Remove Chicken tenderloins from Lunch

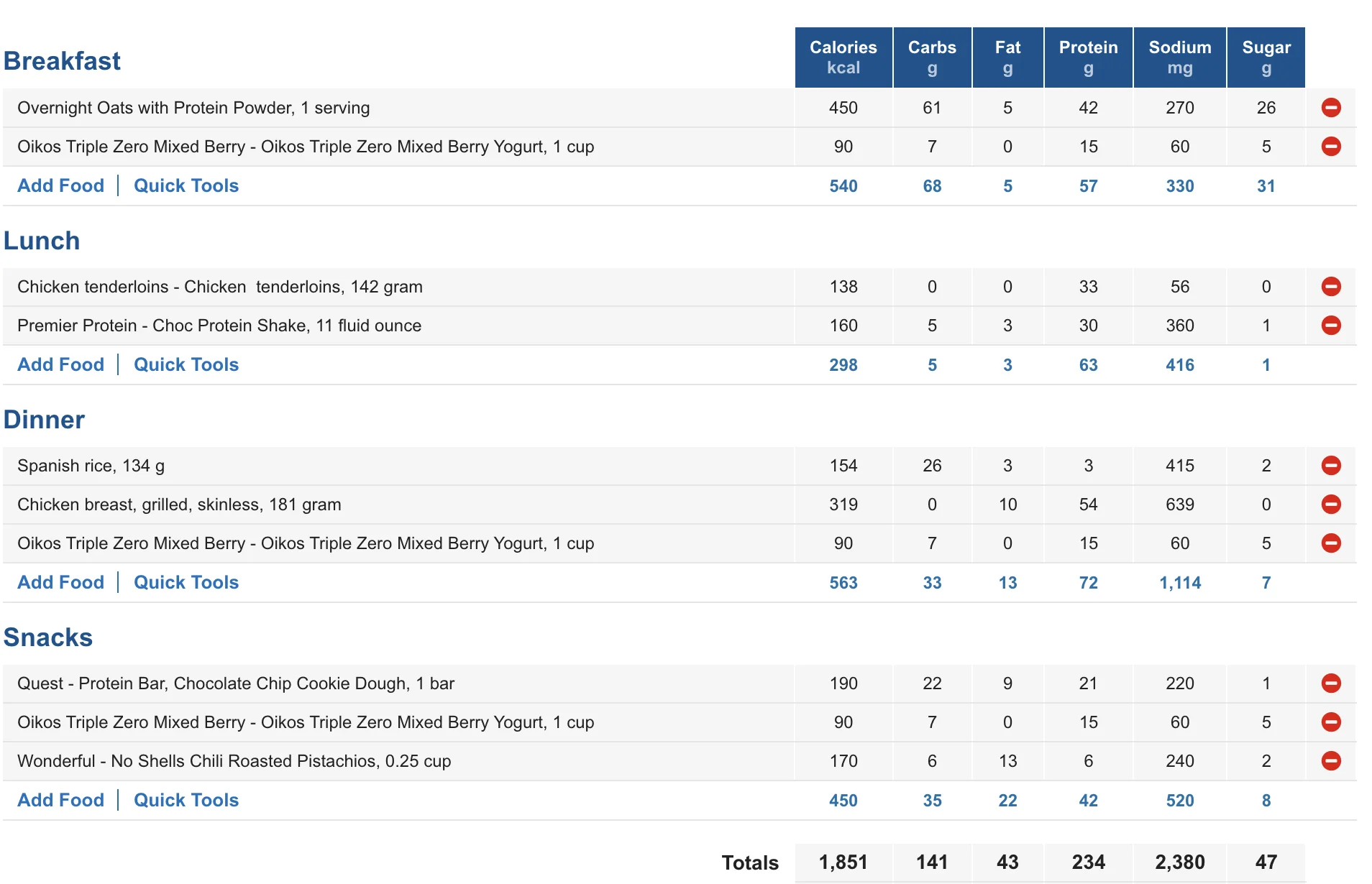[1331, 287]
